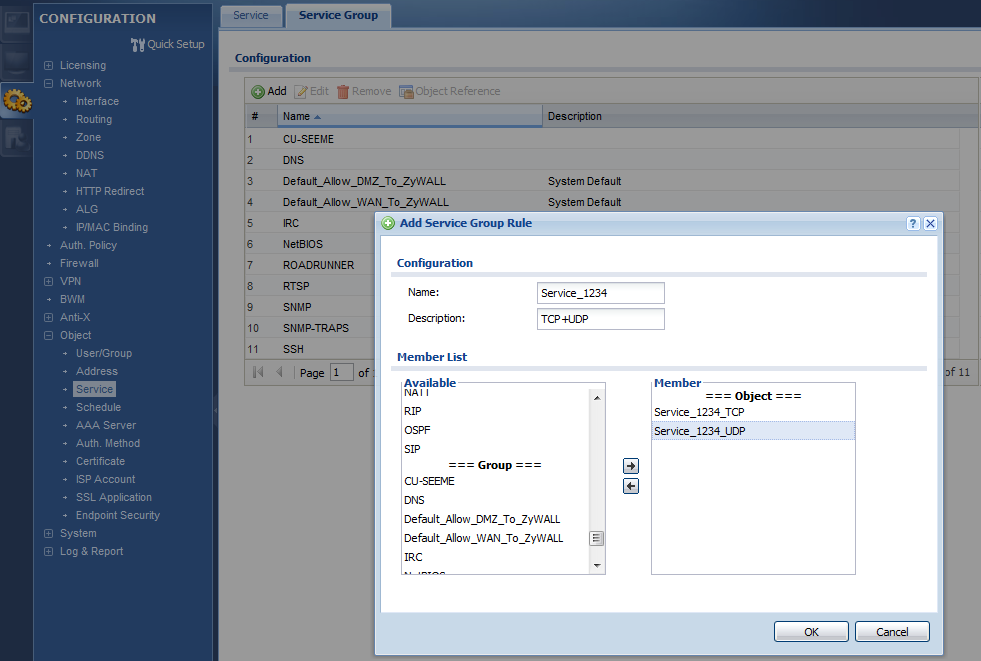Open Certificate objects page
981x661 pixels.
pyautogui.click(x=100, y=462)
